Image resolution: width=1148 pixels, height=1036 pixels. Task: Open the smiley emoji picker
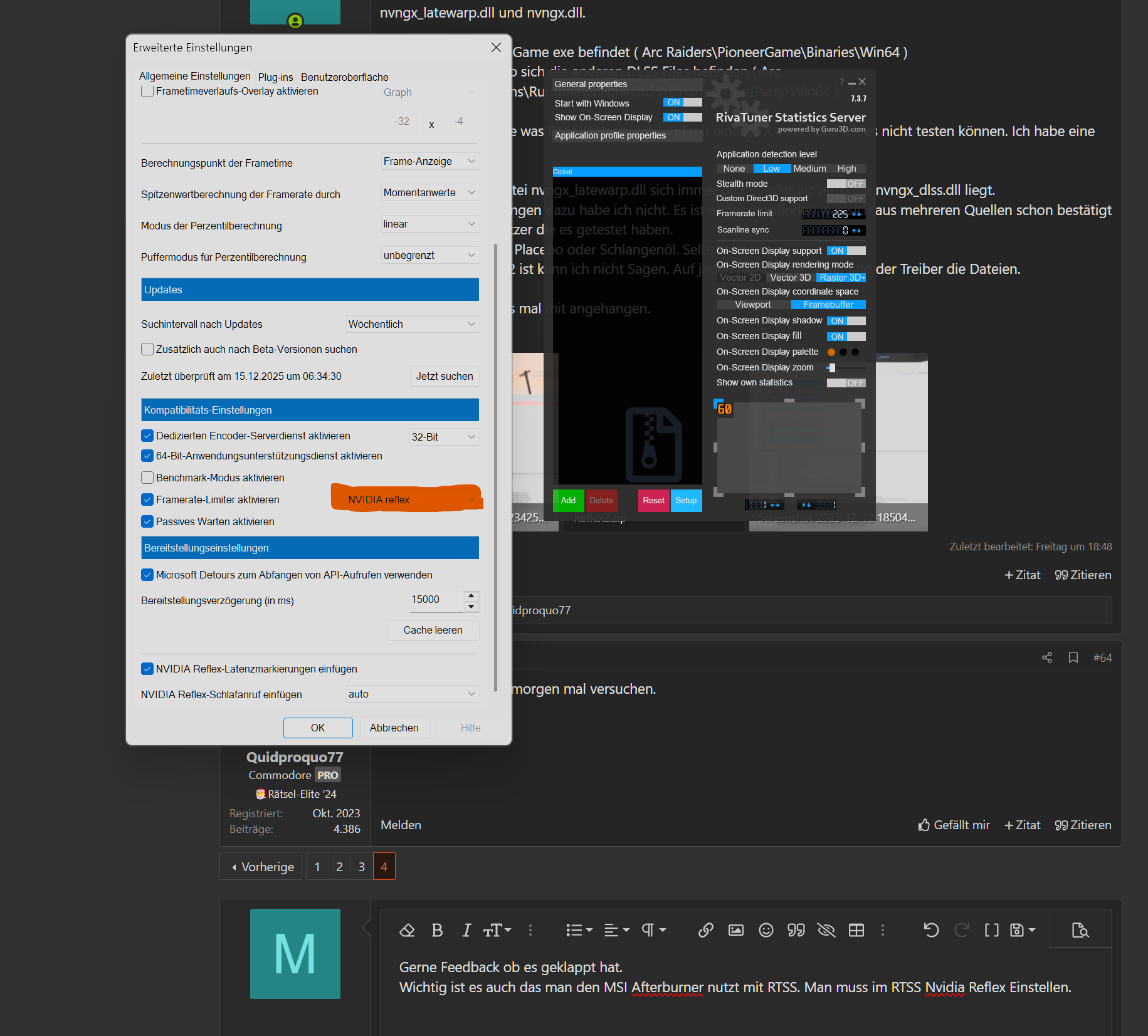766,930
